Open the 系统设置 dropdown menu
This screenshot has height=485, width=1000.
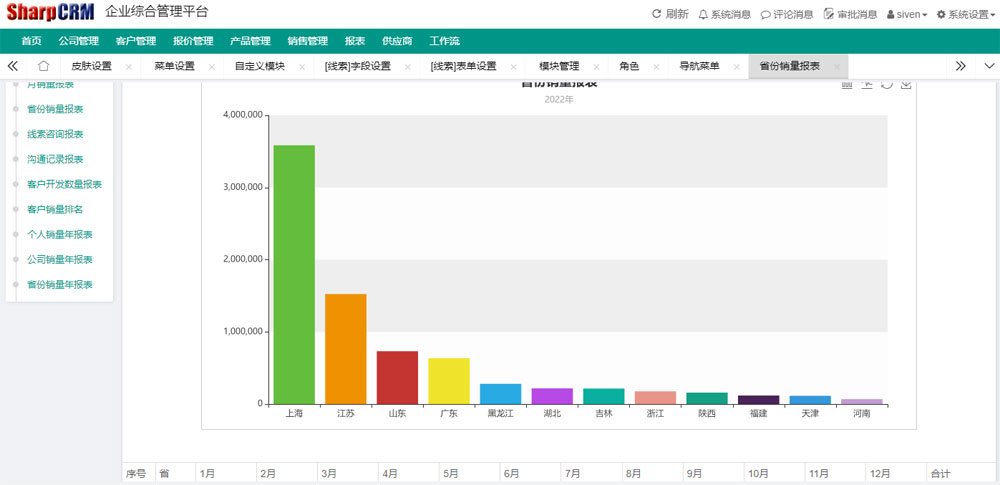tap(963, 14)
